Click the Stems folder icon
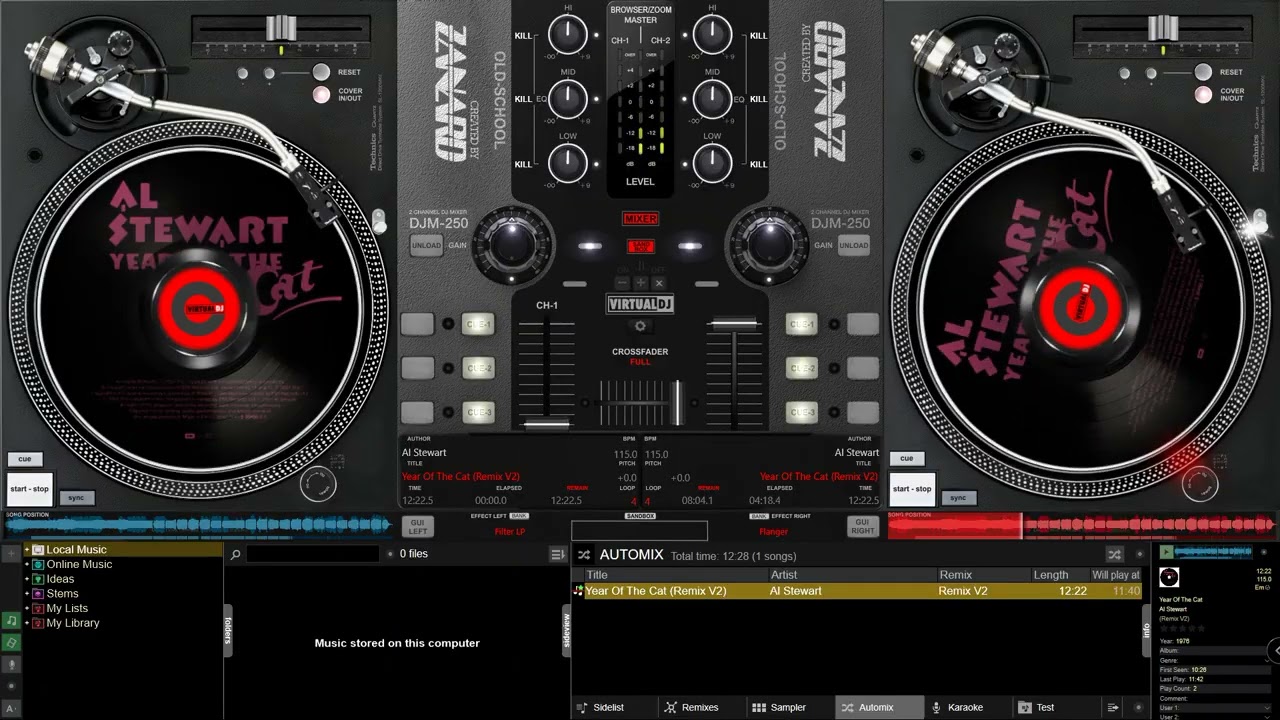Screen dimensions: 1280x720 point(38,594)
